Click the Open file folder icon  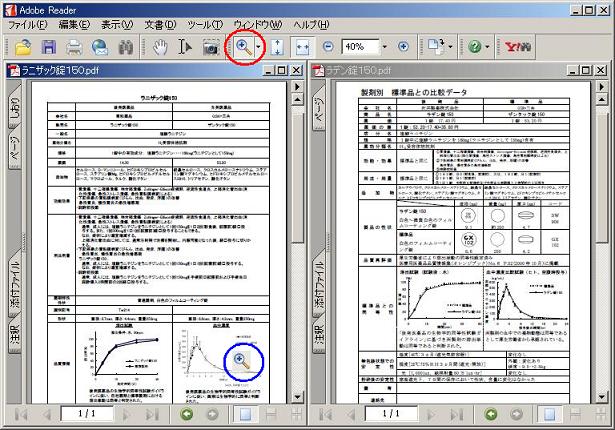(23, 47)
